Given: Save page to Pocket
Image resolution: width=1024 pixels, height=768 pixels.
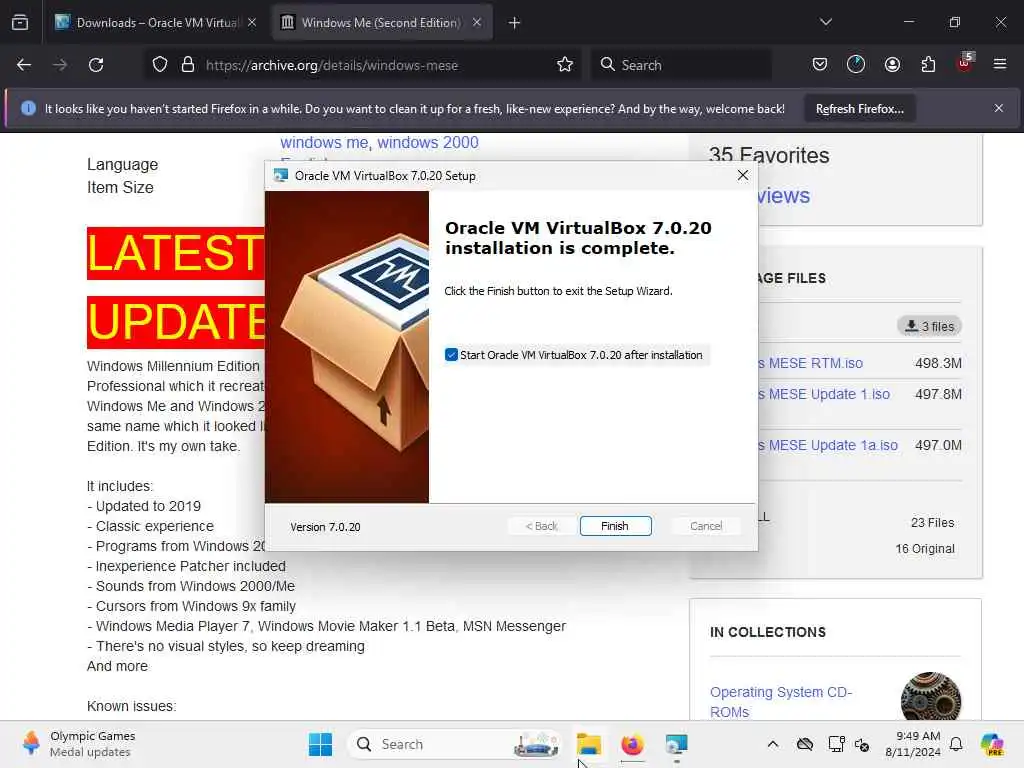Looking at the screenshot, I should [x=820, y=64].
